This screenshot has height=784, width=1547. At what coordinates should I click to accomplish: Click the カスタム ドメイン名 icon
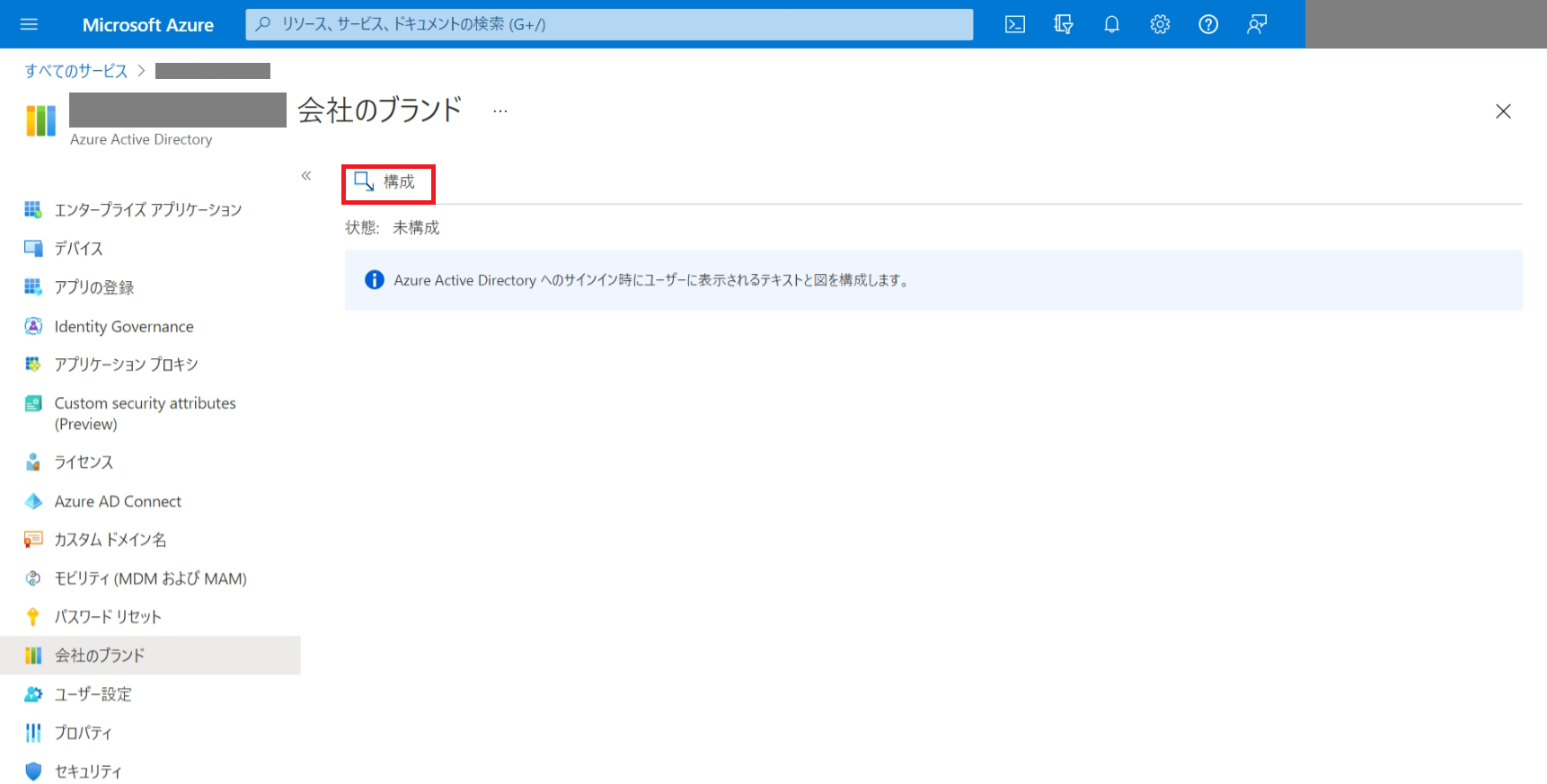(33, 539)
